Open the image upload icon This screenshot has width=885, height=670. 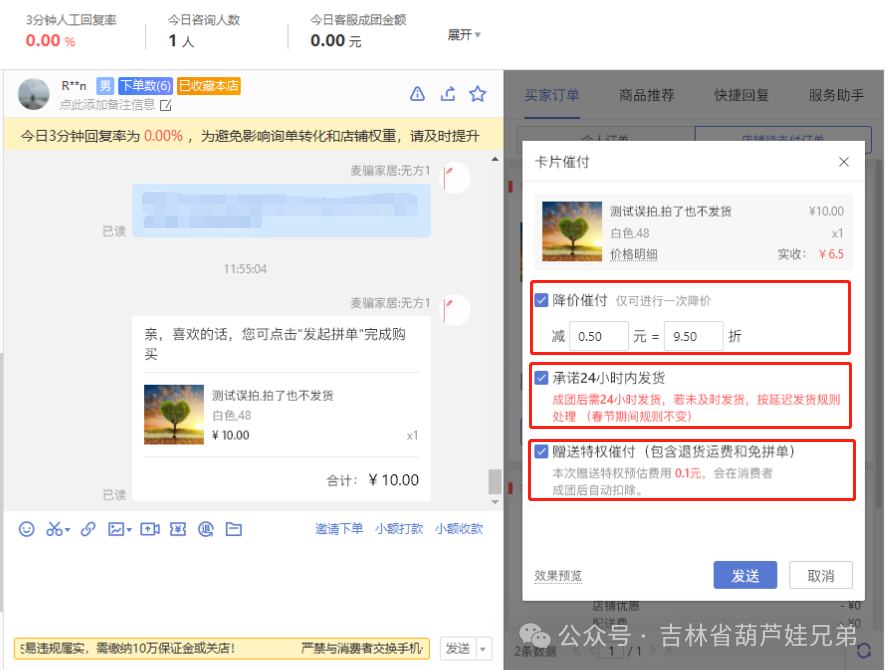116,529
